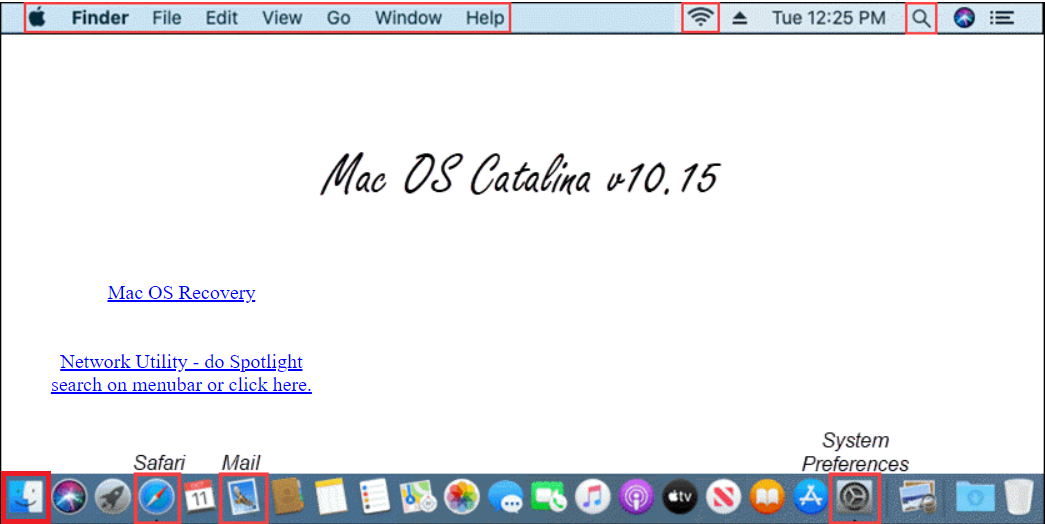Open the File menu
The image size is (1045, 524).
(167, 18)
